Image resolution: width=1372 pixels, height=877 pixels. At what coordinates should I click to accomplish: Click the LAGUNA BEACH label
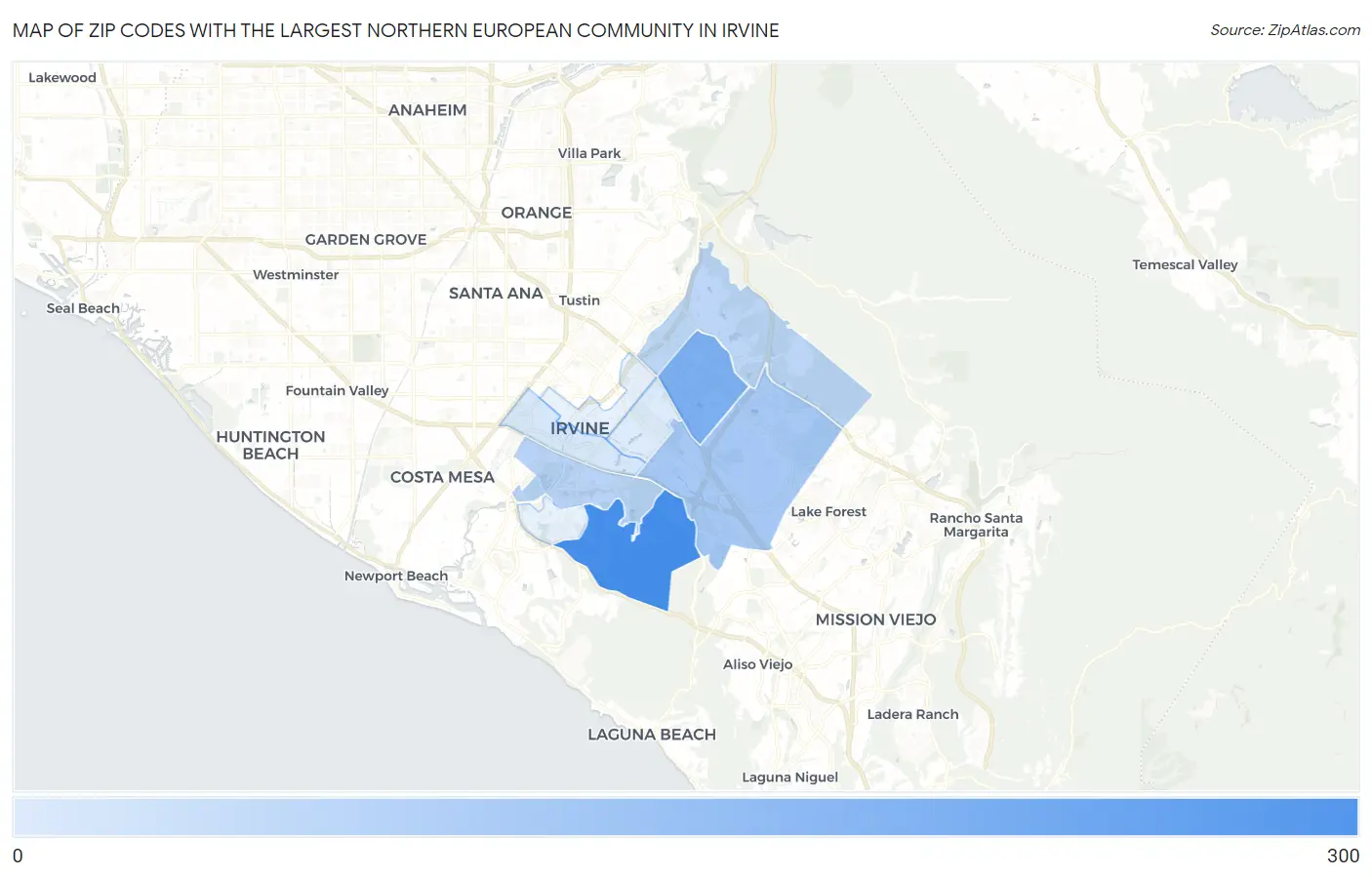tap(652, 735)
